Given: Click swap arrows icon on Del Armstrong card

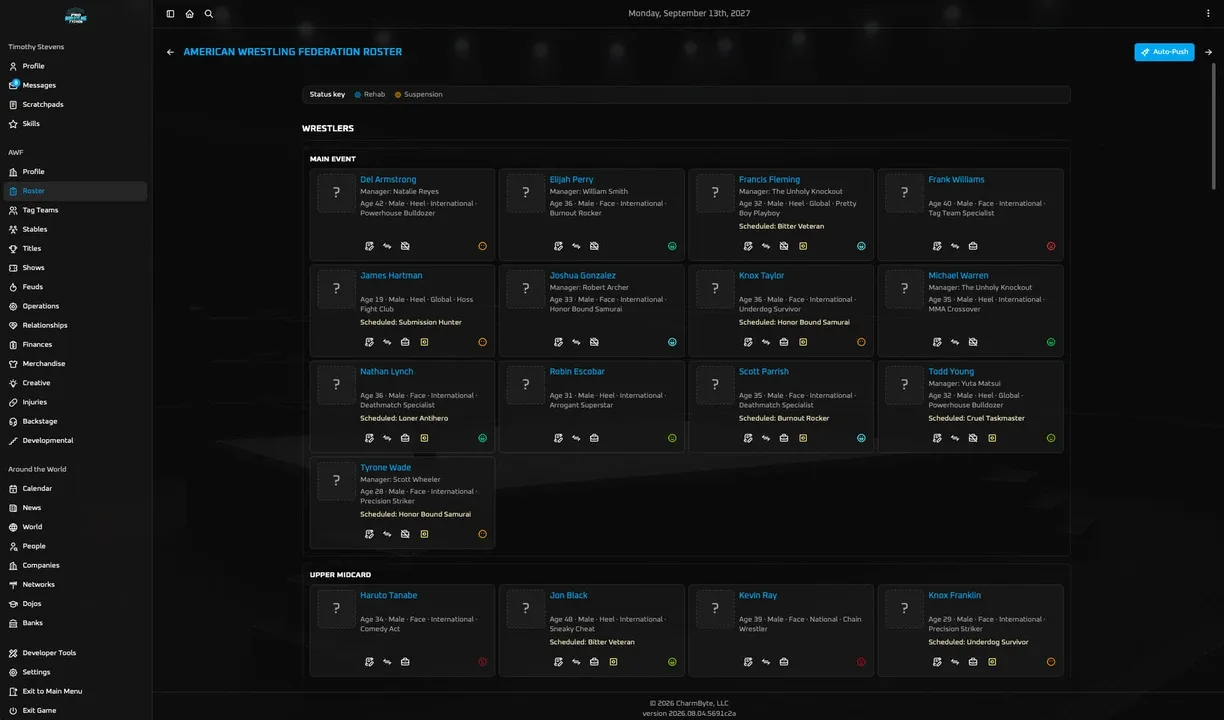Looking at the screenshot, I should click(387, 246).
